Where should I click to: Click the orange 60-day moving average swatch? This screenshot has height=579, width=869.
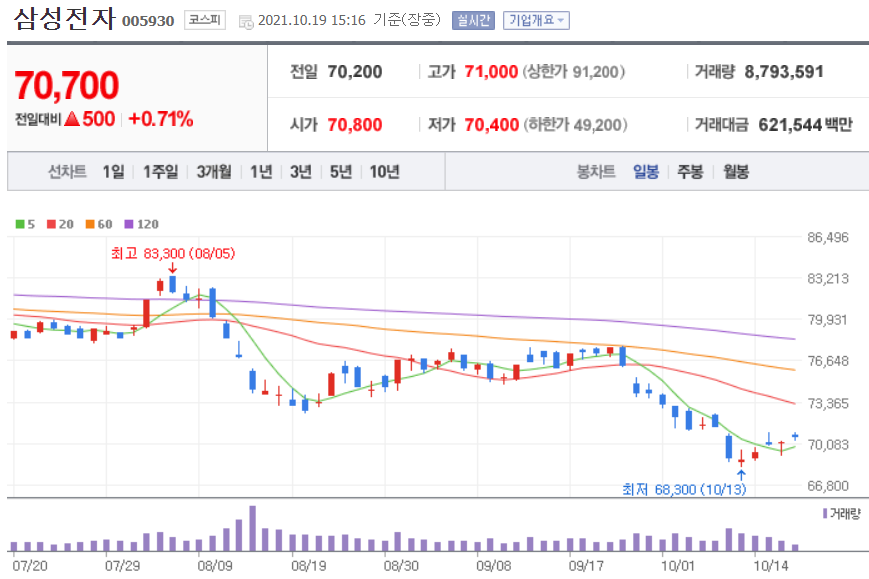coord(90,224)
